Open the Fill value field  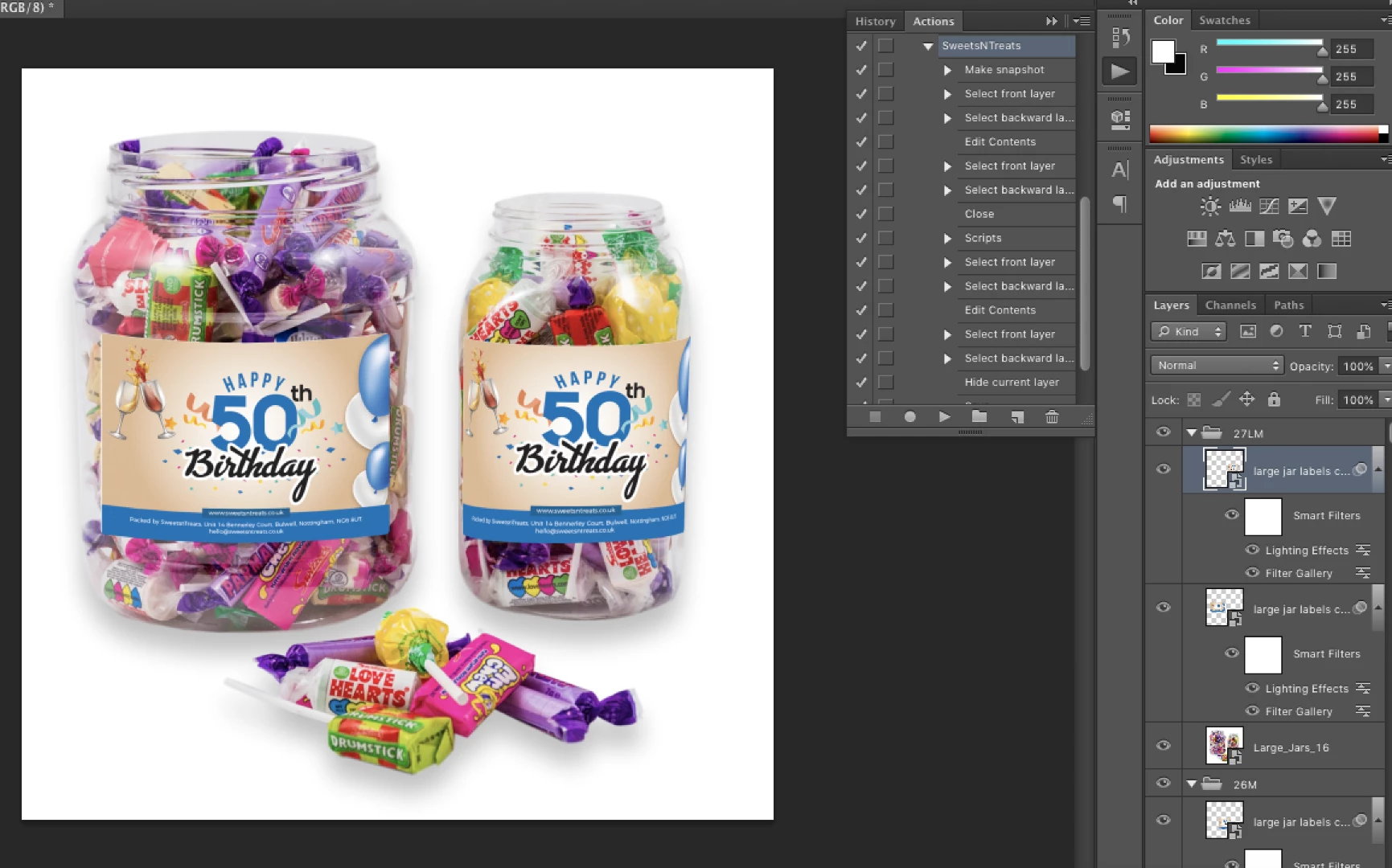pyautogui.click(x=1359, y=399)
